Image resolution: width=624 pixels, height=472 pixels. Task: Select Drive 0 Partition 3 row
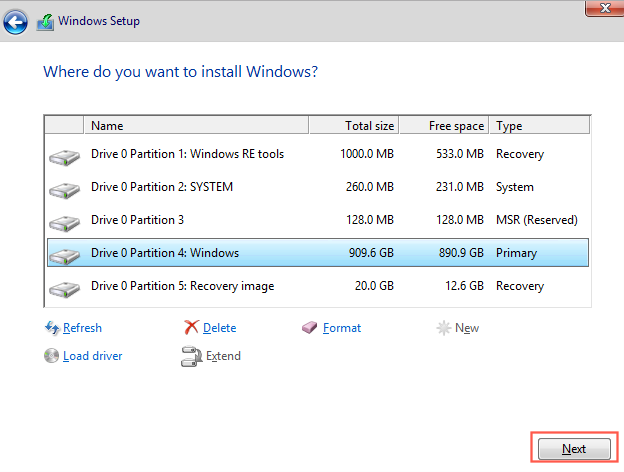point(138,220)
